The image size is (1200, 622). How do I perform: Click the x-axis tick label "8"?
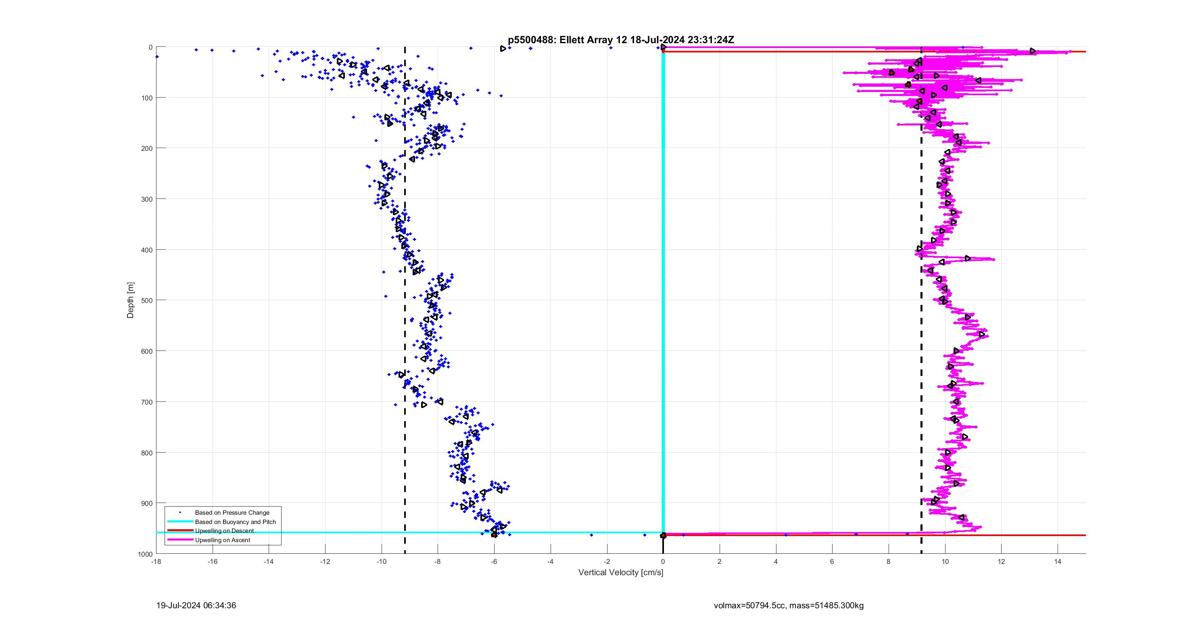[889, 561]
